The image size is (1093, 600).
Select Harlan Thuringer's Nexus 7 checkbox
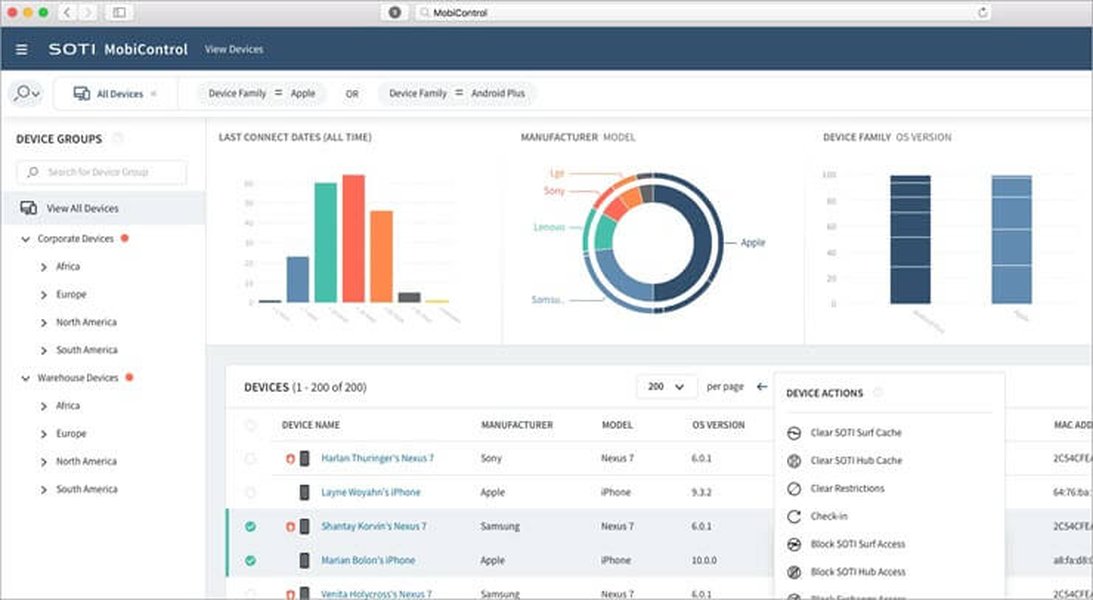coord(250,459)
